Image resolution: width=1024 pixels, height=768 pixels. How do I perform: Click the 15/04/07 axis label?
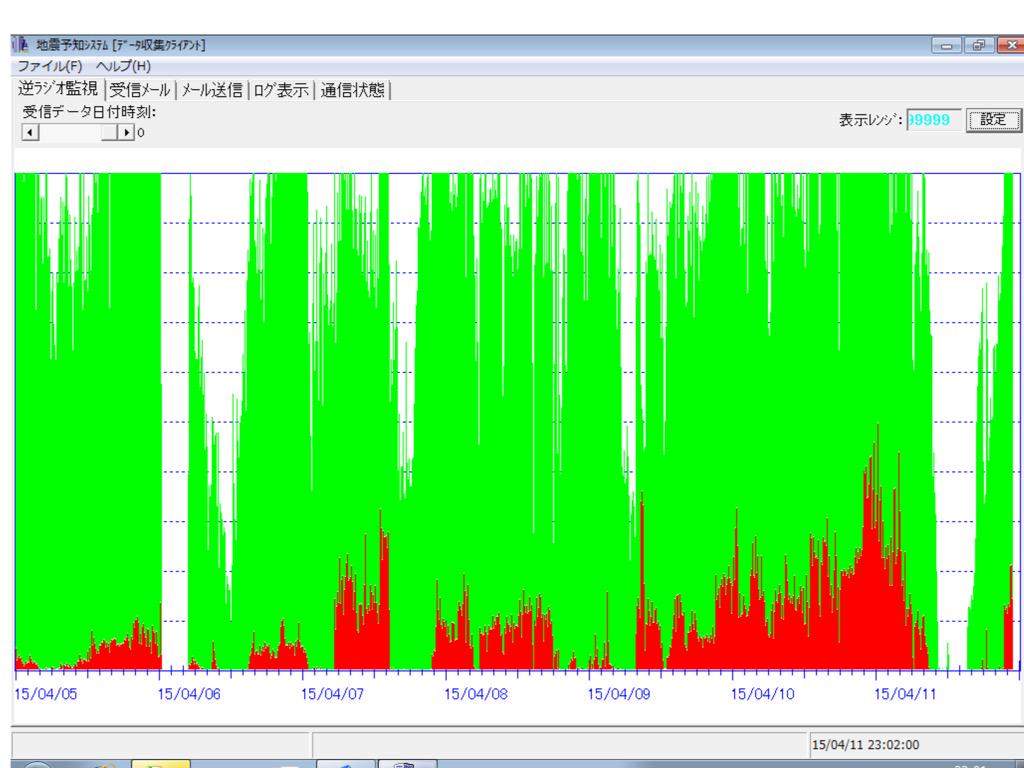pos(332,694)
